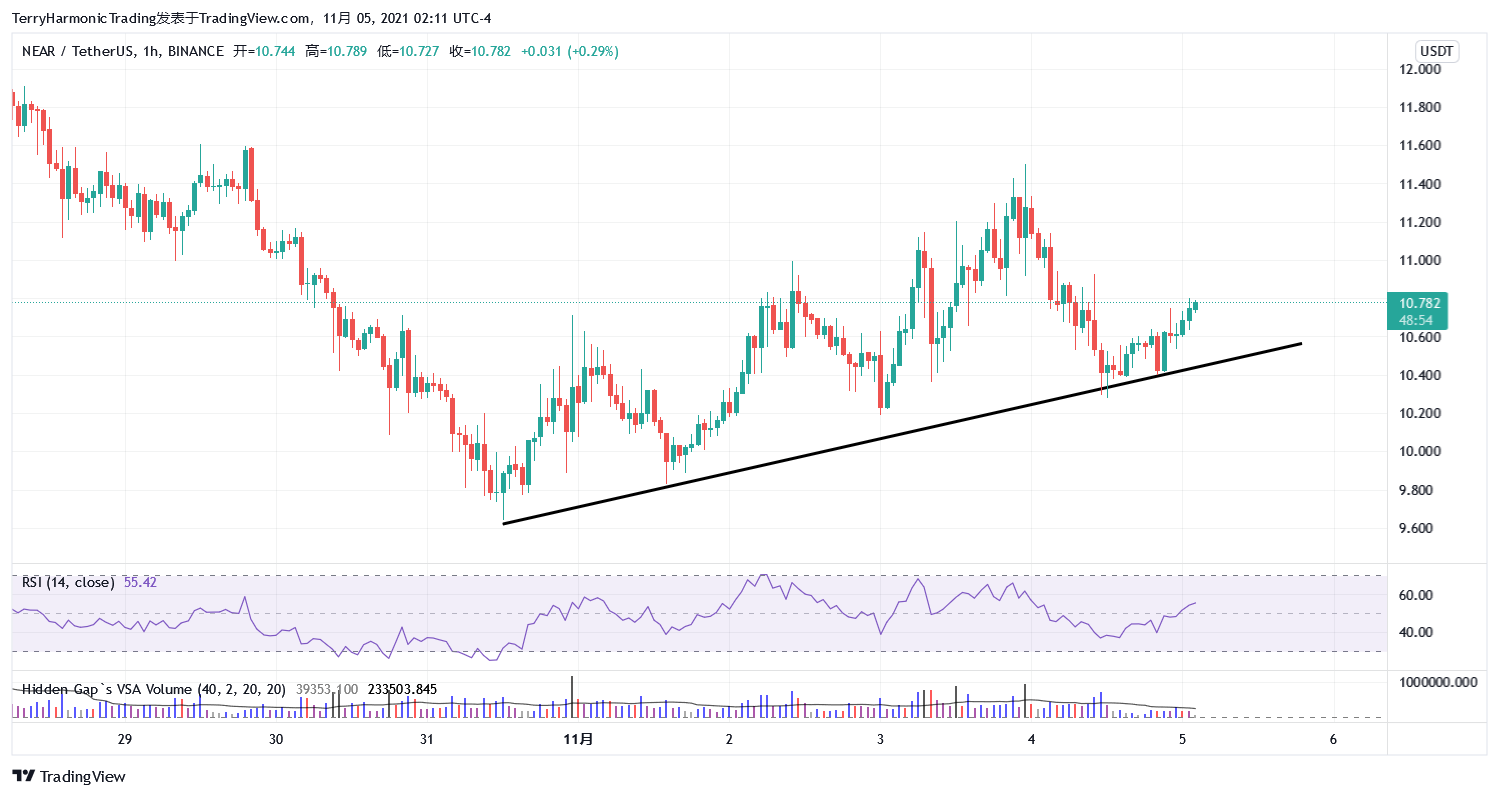Image resolution: width=1499 pixels, height=797 pixels.
Task: Click the RSI (14, close) indicator label
Action: 68,582
